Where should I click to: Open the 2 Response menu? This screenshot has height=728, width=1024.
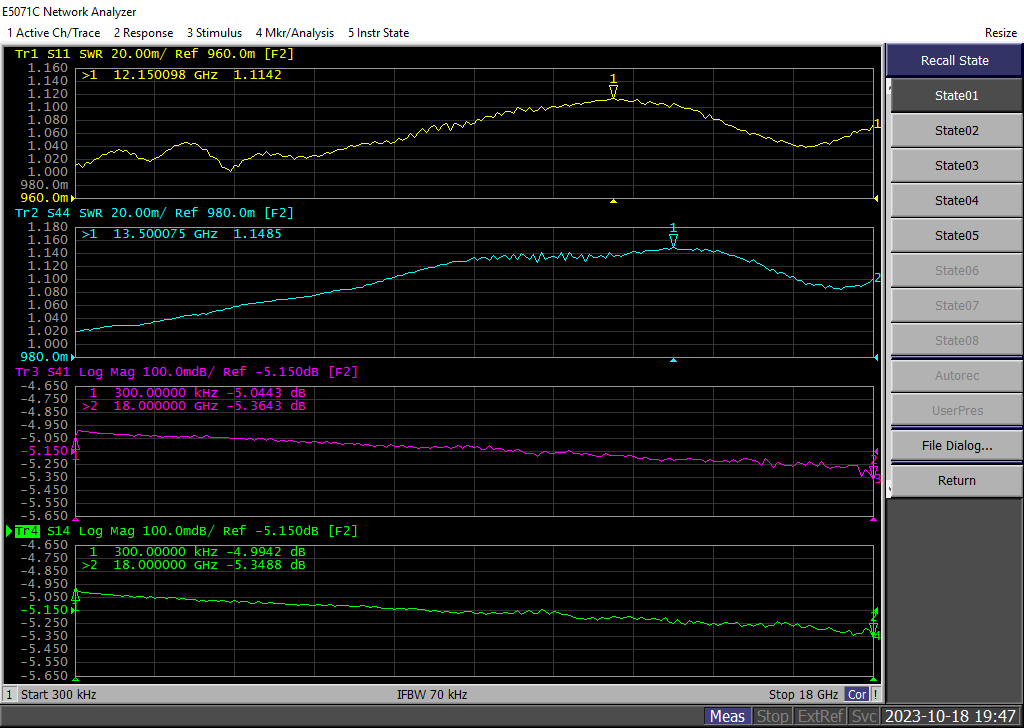click(x=143, y=33)
